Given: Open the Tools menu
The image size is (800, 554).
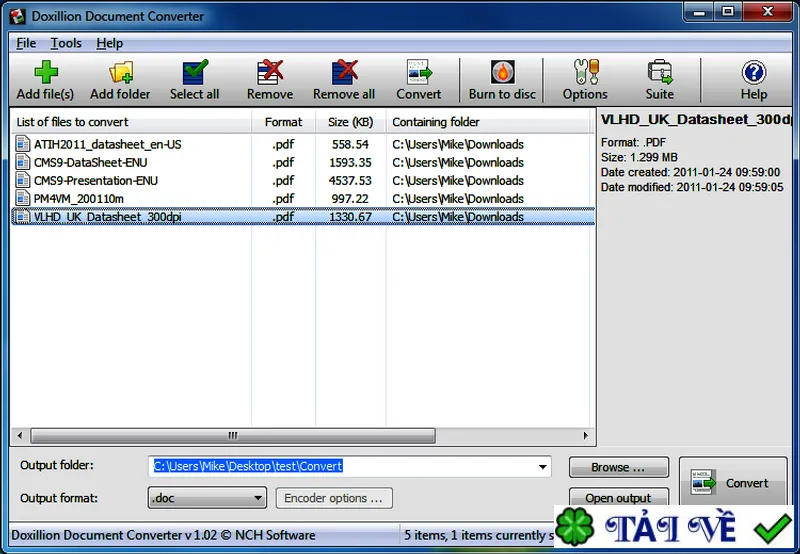Looking at the screenshot, I should pyautogui.click(x=66, y=43).
